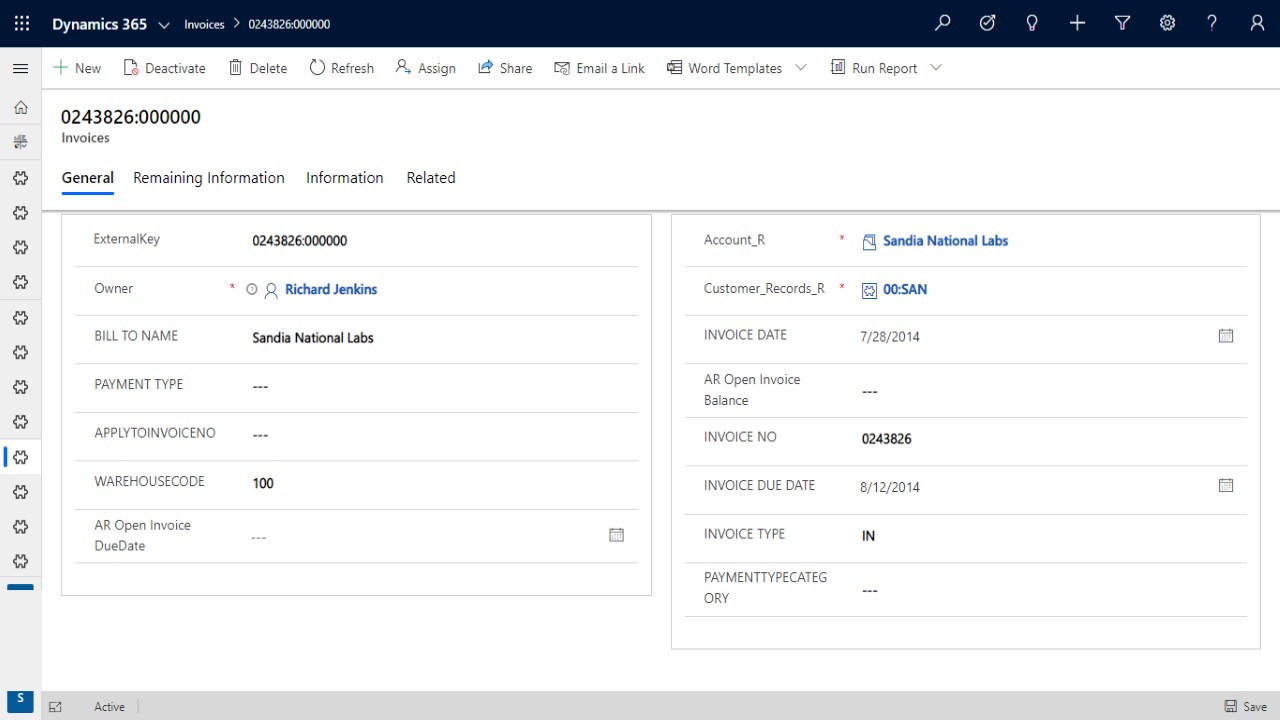Image resolution: width=1280 pixels, height=720 pixels.
Task: Click Run Report button
Action: (874, 68)
